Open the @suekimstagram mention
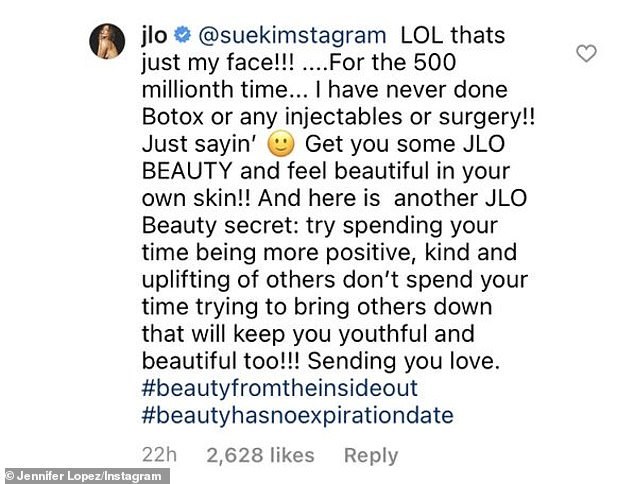 coord(292,36)
